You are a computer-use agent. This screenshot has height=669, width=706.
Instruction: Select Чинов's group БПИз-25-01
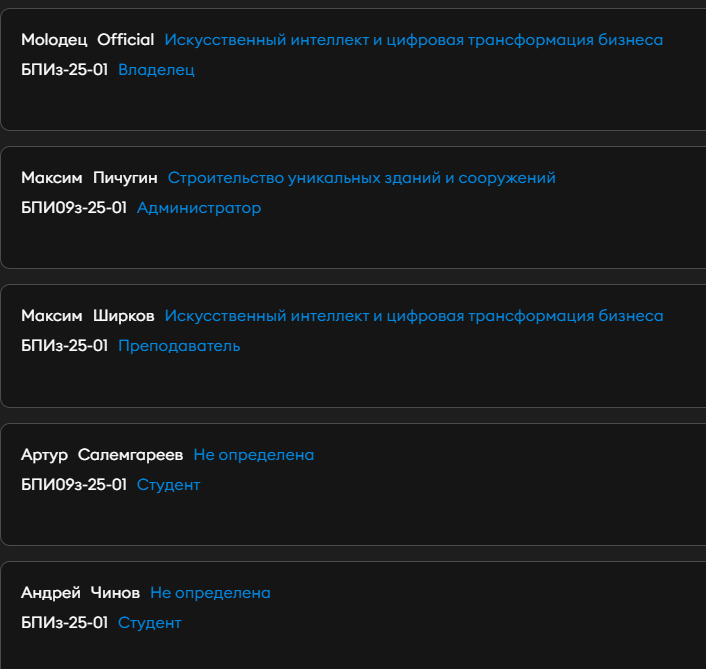(x=64, y=623)
